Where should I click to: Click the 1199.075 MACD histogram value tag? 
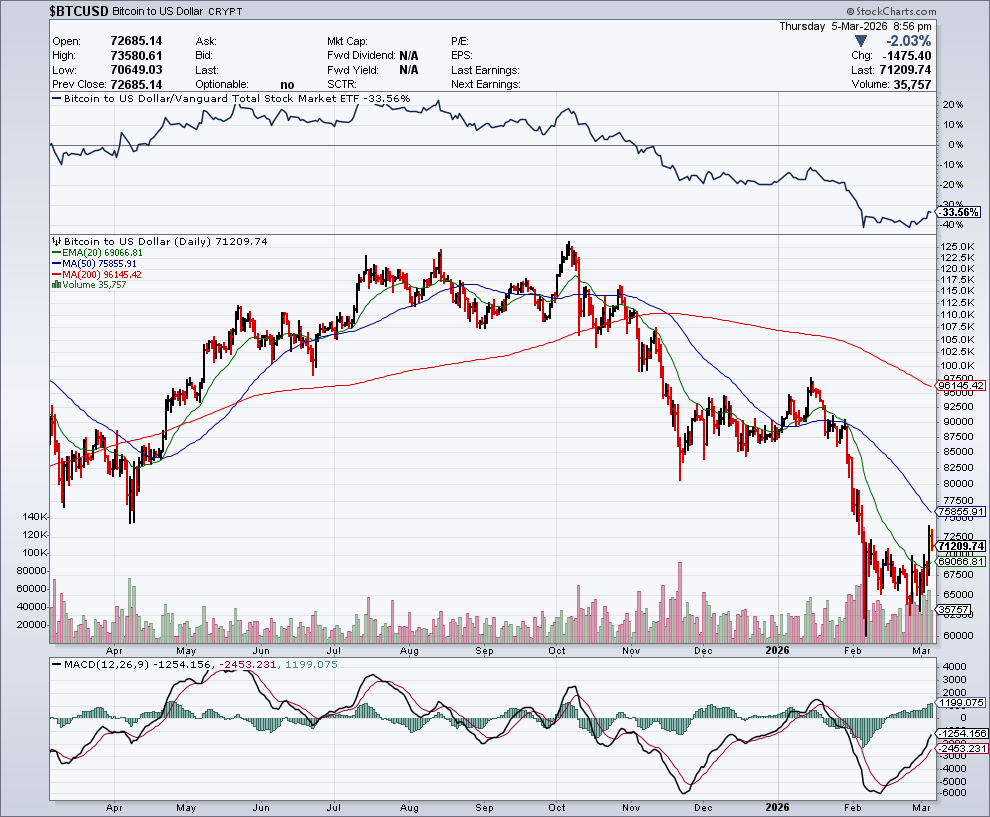[962, 703]
